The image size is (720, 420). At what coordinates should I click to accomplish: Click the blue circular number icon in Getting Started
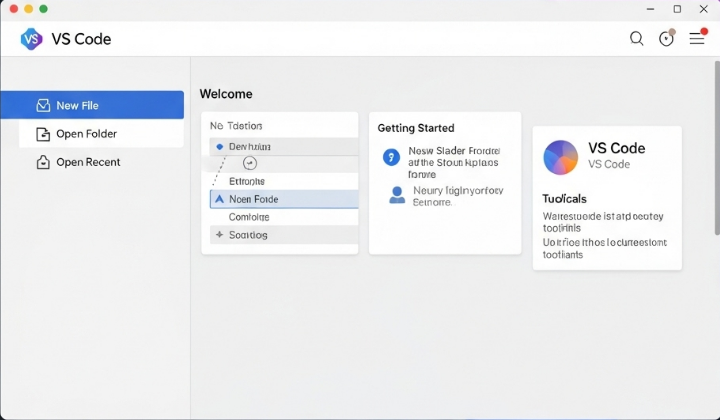tap(391, 157)
